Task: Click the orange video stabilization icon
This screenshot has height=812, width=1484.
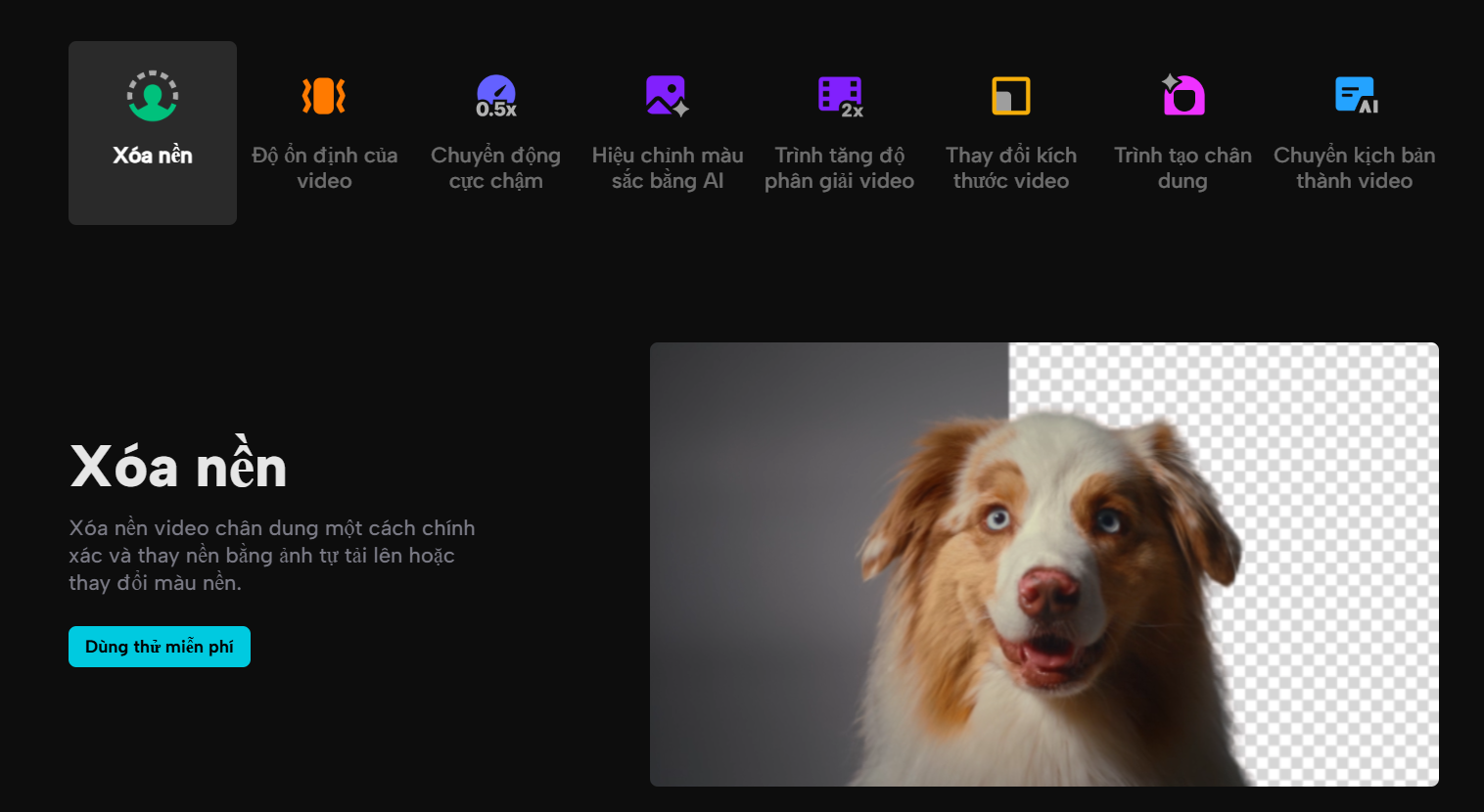Action: click(x=324, y=96)
